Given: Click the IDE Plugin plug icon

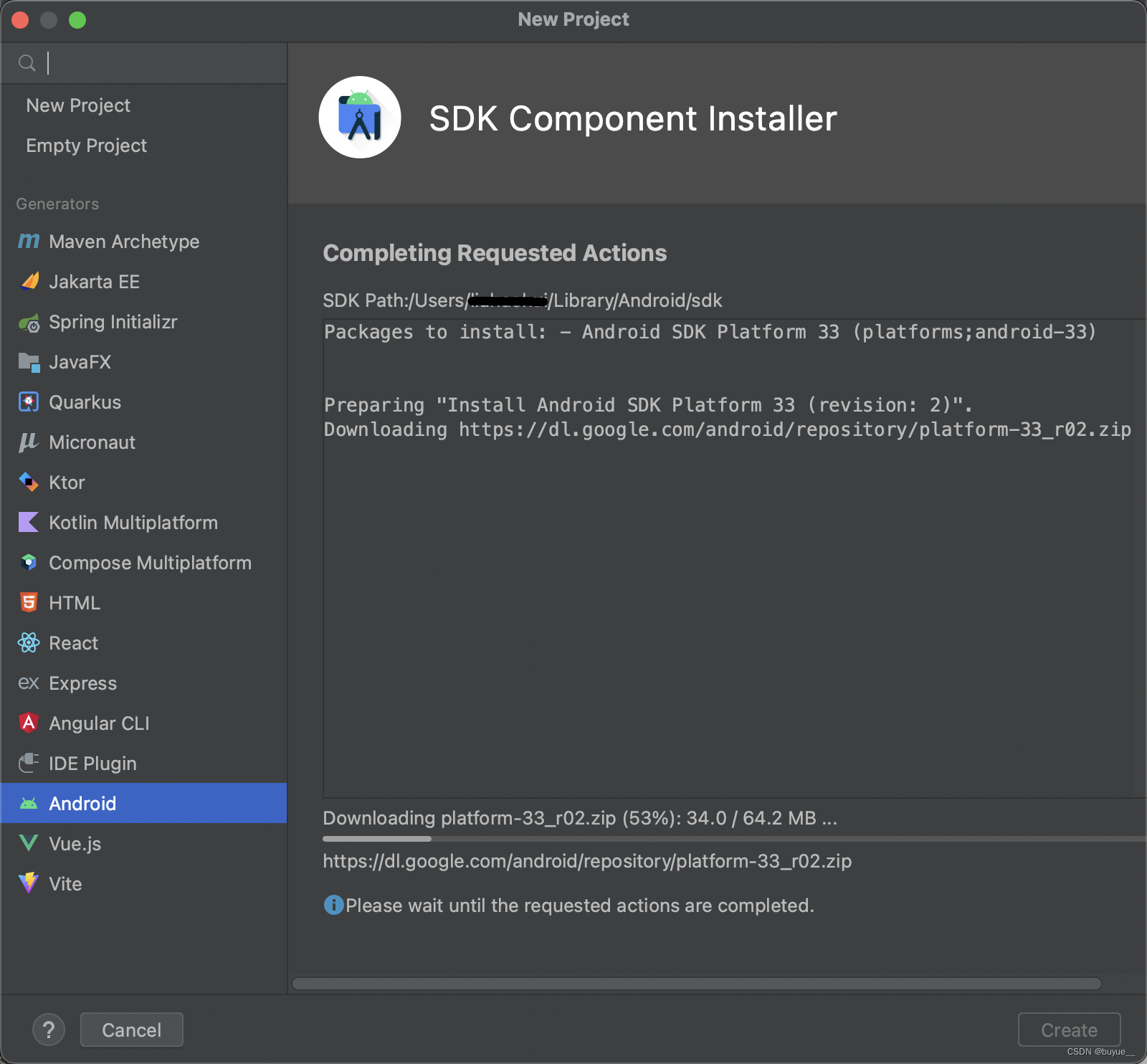Looking at the screenshot, I should pyautogui.click(x=29, y=763).
